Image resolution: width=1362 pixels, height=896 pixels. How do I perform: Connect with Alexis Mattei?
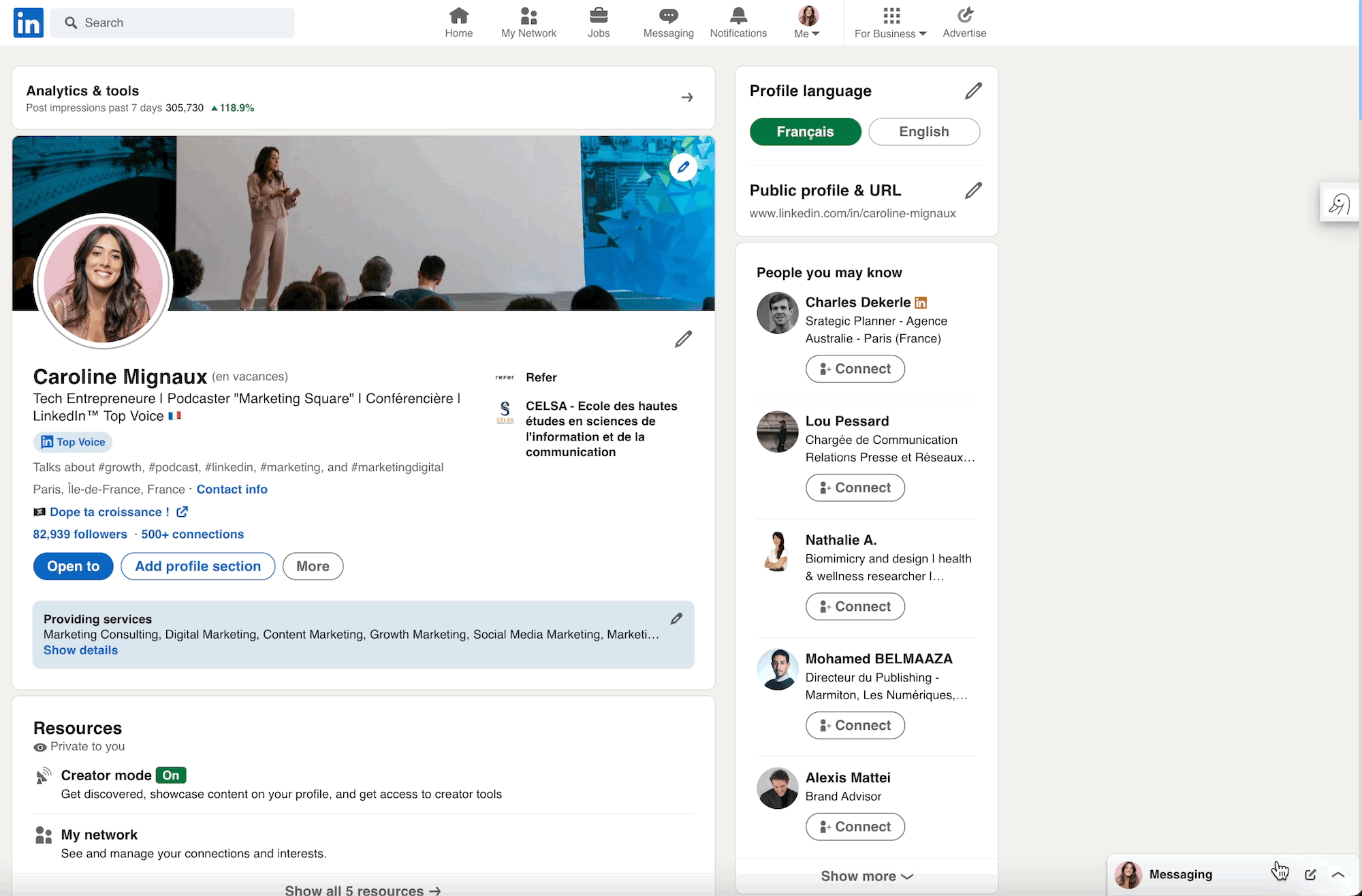click(x=855, y=827)
